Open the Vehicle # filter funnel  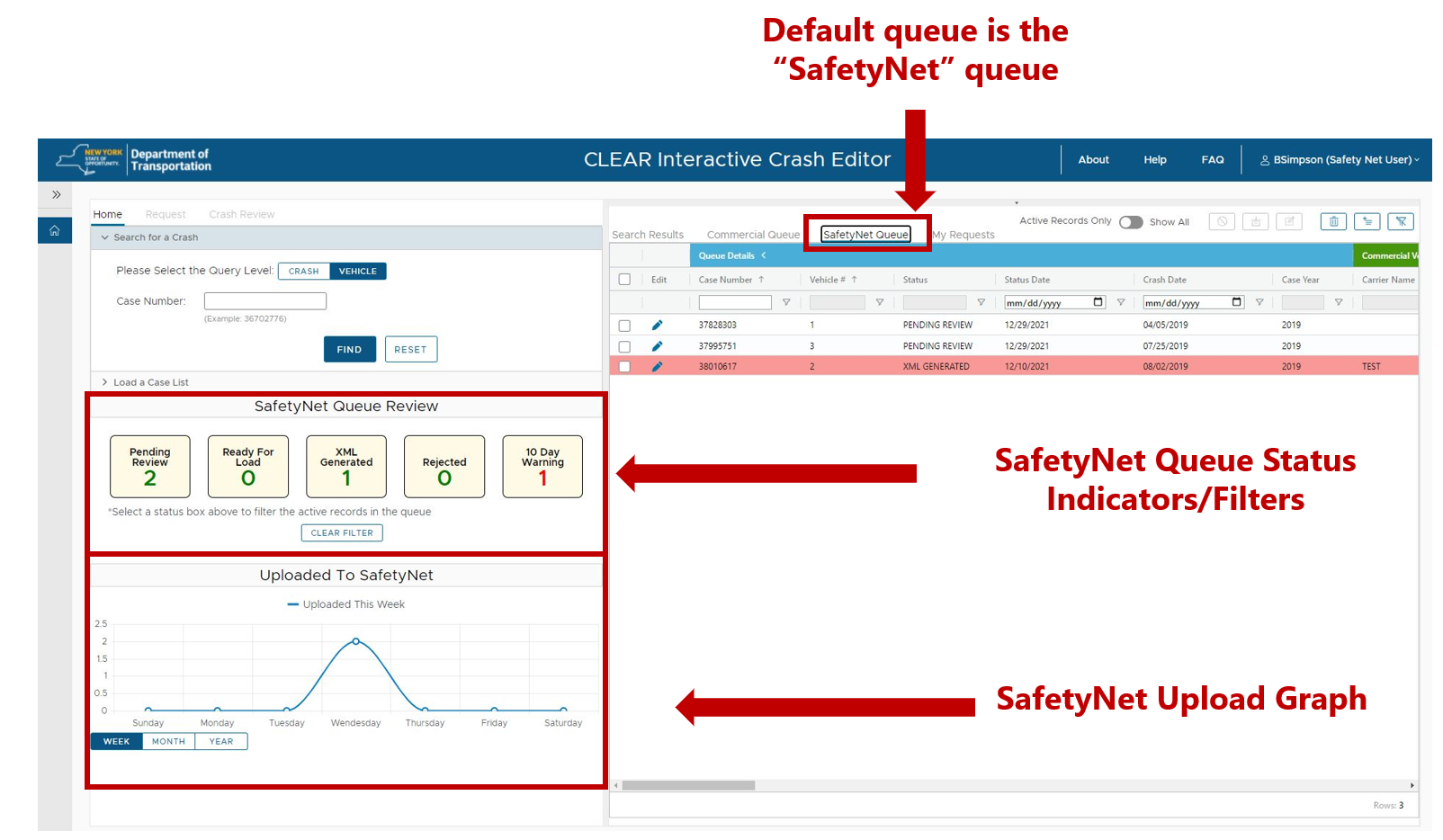point(880,302)
